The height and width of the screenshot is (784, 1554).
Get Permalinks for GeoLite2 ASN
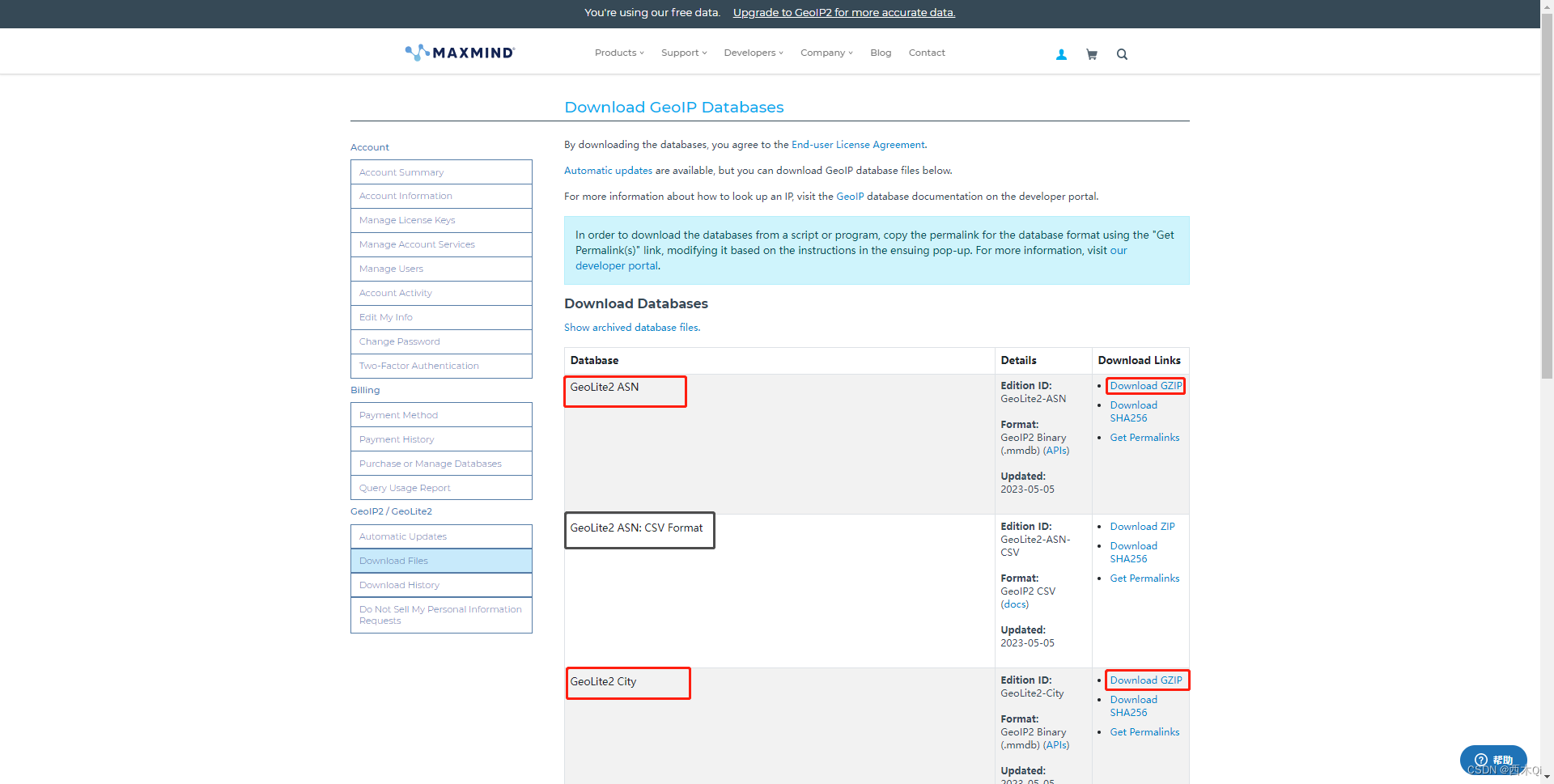(1144, 438)
